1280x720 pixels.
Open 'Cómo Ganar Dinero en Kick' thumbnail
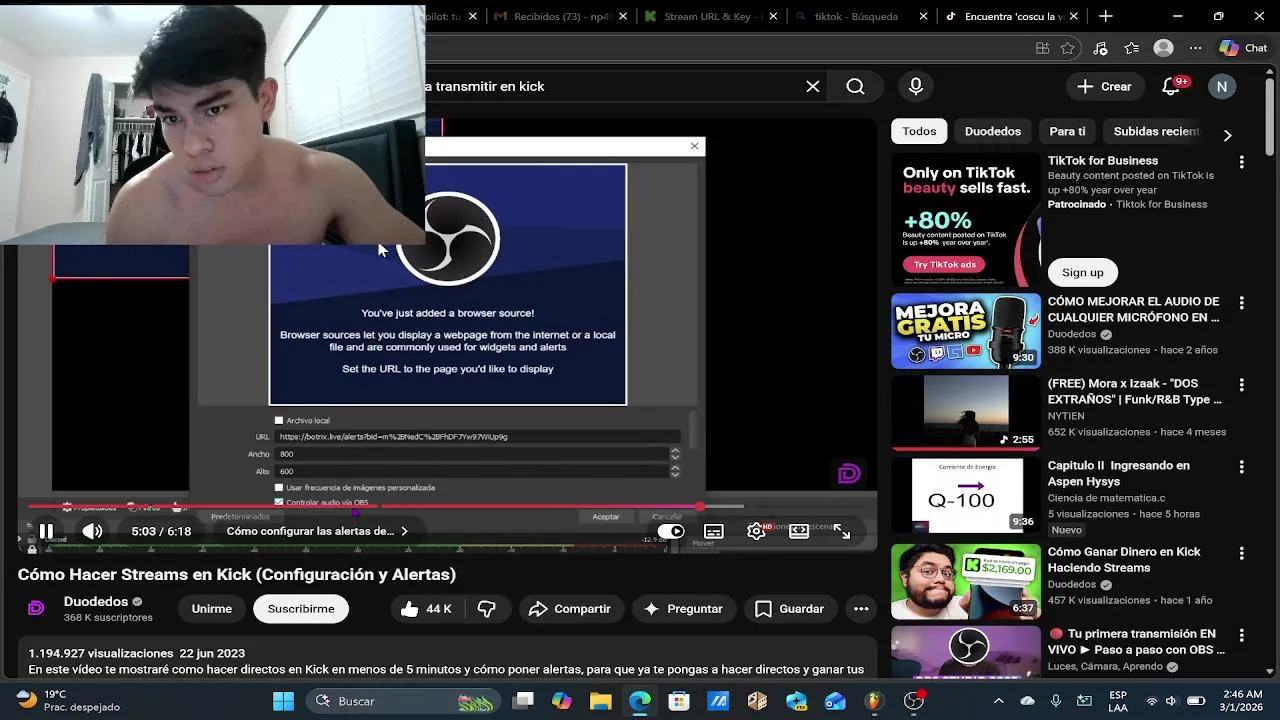click(x=965, y=581)
